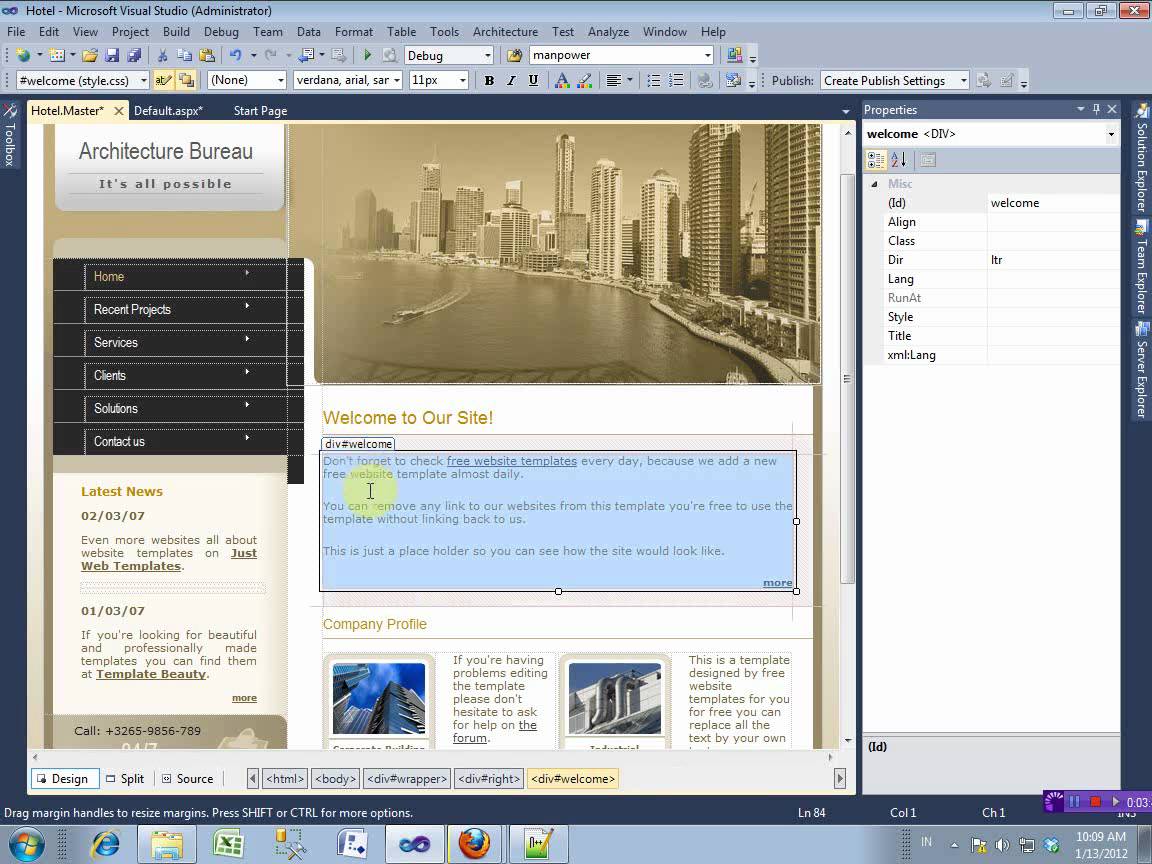This screenshot has width=1152, height=864.
Task: Switch to the Default.aspx tab
Action: tap(168, 111)
